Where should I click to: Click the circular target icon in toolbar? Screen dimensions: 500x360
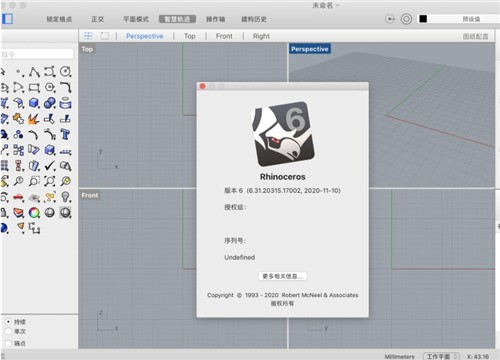tap(406, 19)
